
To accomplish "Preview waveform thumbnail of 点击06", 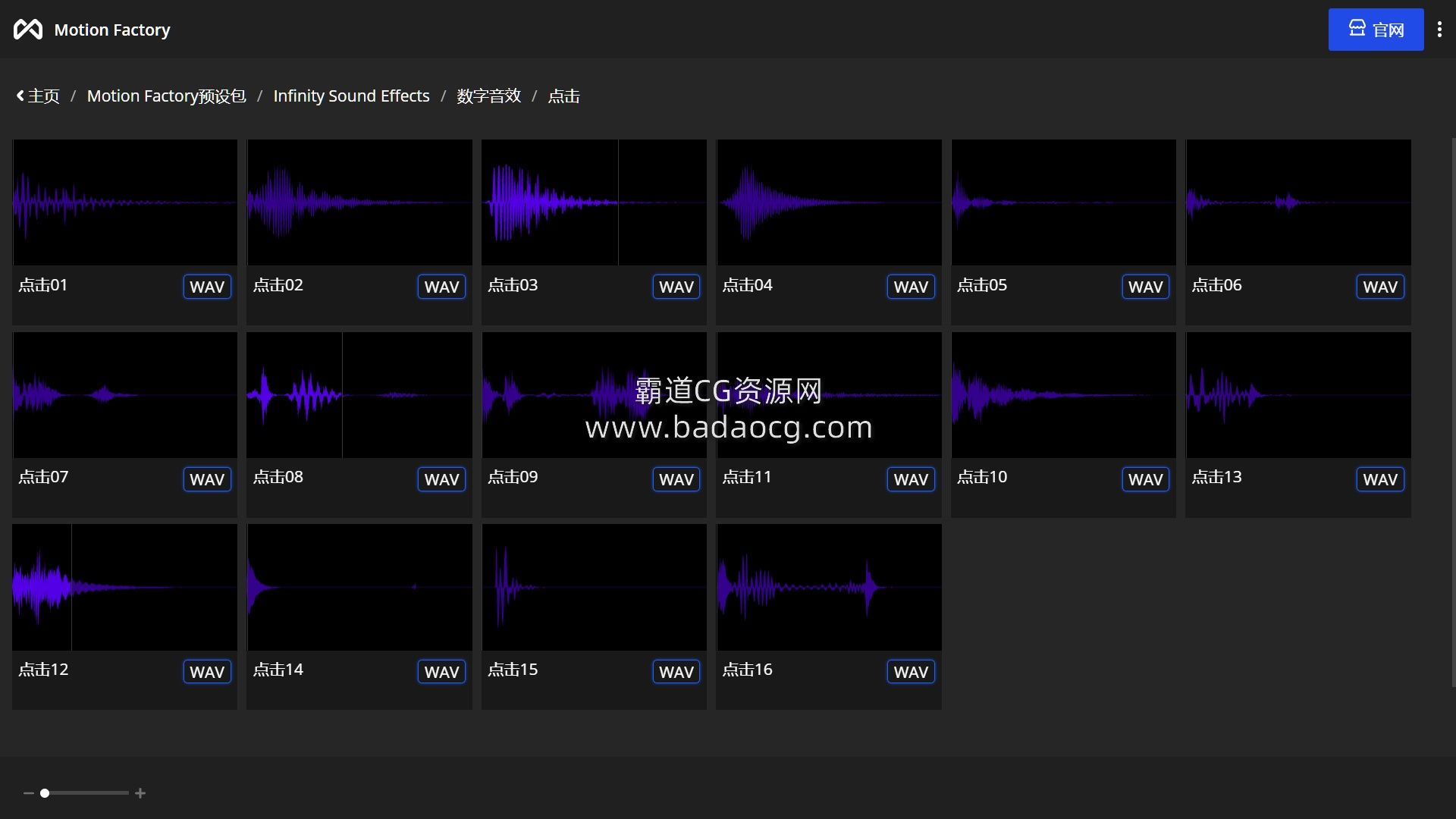I will tap(1298, 202).
